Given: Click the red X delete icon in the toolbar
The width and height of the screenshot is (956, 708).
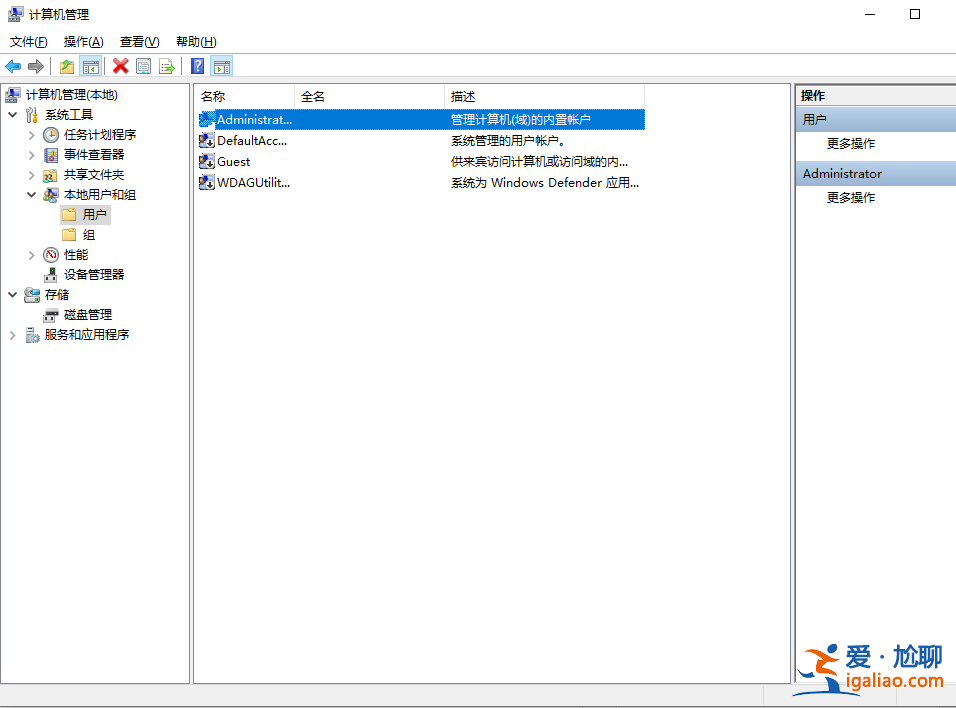Looking at the screenshot, I should [120, 66].
